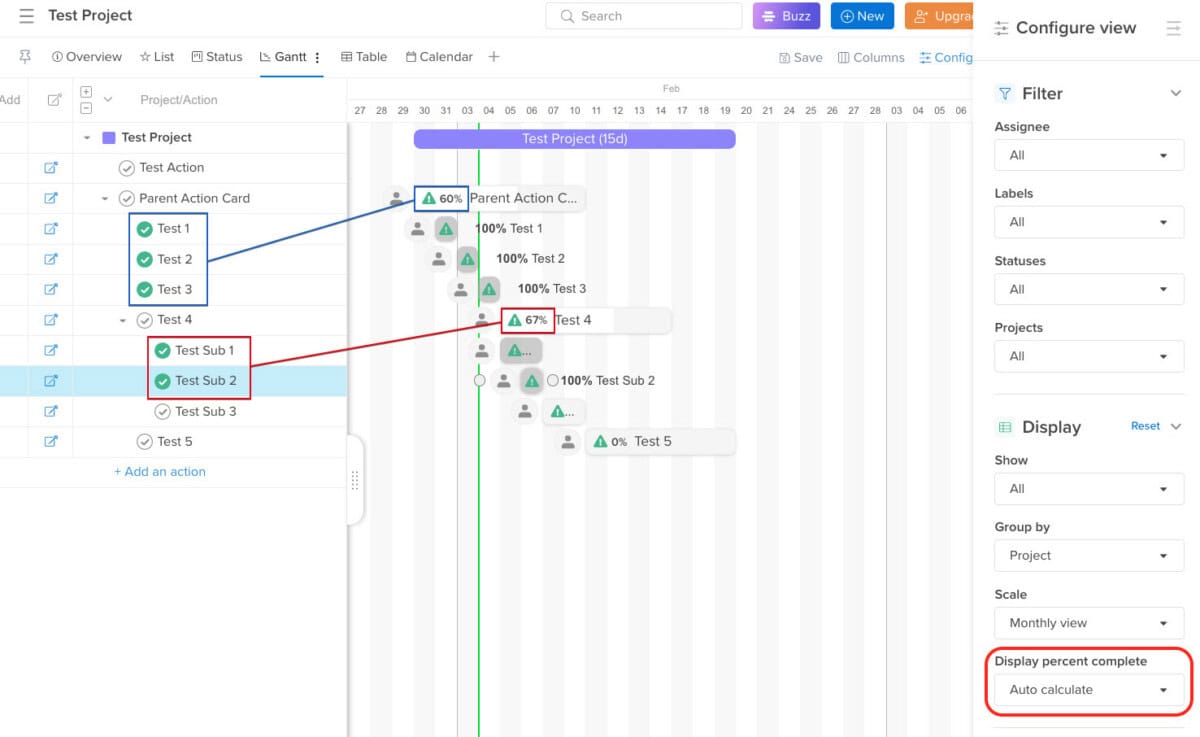Click the panel menu icon right of Configure view
1200x737 pixels.
coord(1174,28)
